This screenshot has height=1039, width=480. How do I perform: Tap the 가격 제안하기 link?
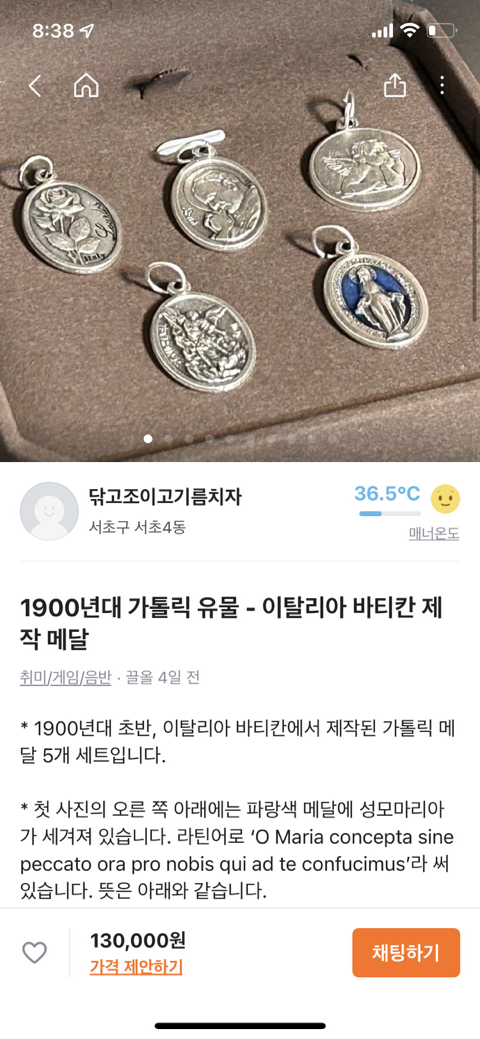coord(136,967)
